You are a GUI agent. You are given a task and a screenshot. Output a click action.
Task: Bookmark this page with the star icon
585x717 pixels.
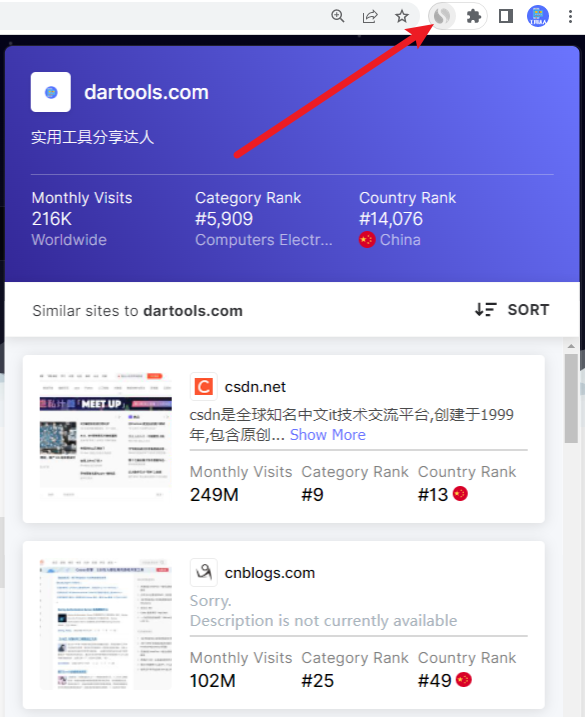click(402, 16)
